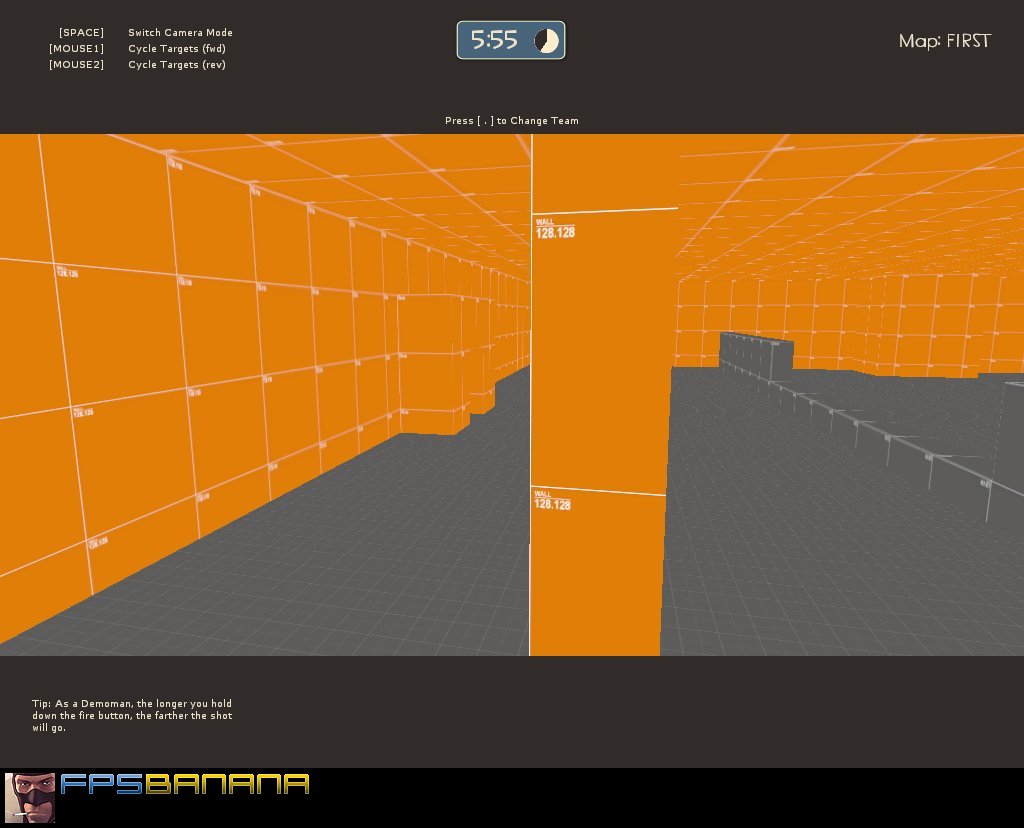1024x828 pixels.
Task: Click the Switch Camera Mode text
Action: [180, 33]
